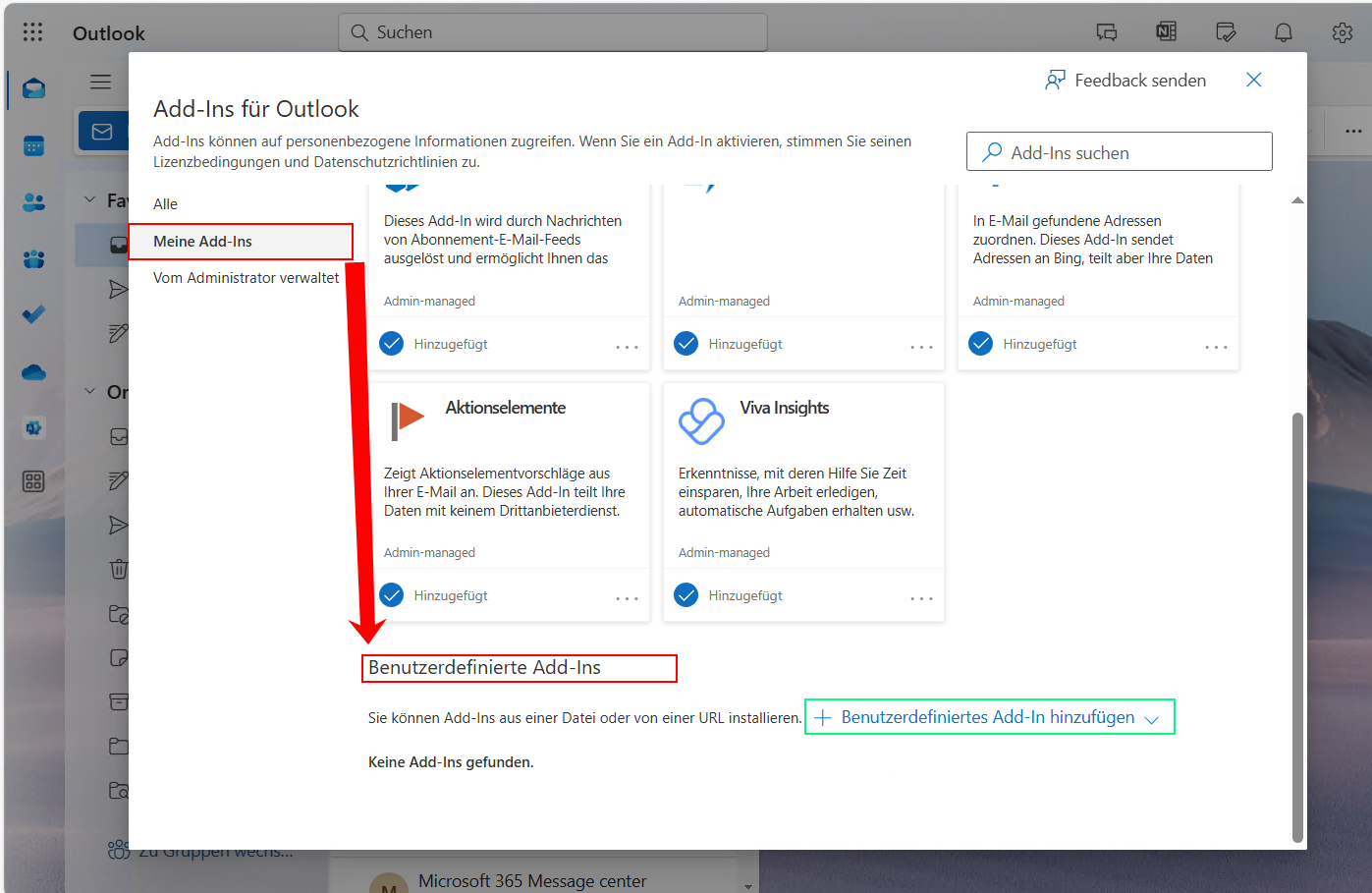Click the dialog vertical scrollbar thumb

tap(1297, 627)
